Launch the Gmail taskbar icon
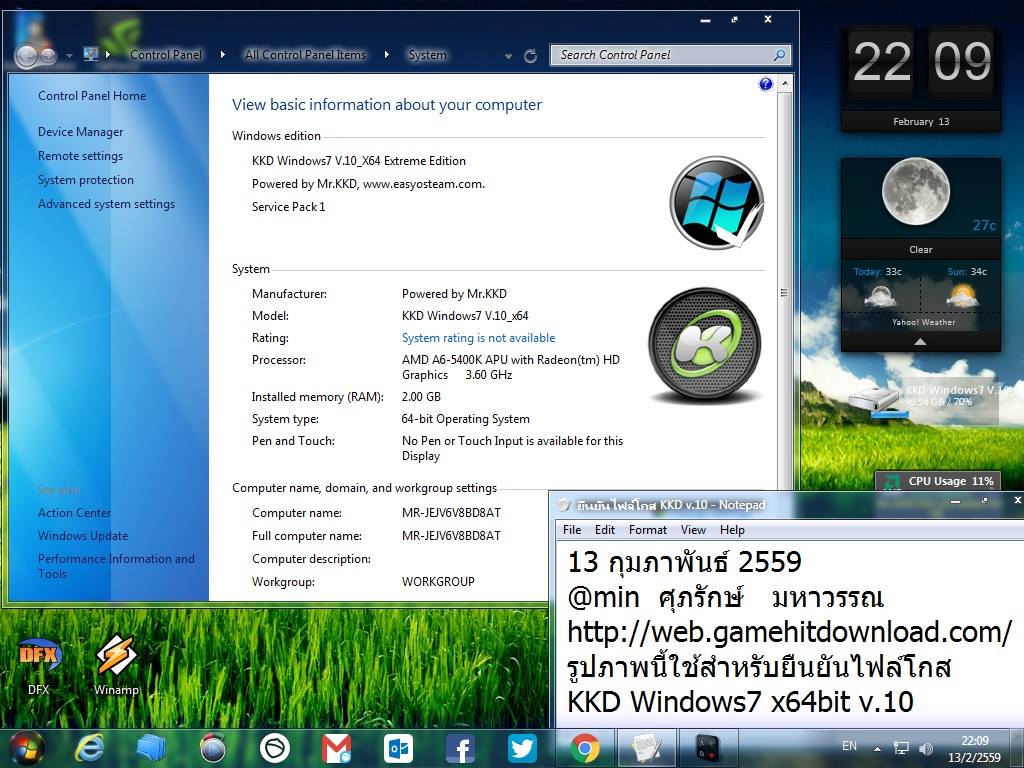The width and height of the screenshot is (1024, 768). 336,748
